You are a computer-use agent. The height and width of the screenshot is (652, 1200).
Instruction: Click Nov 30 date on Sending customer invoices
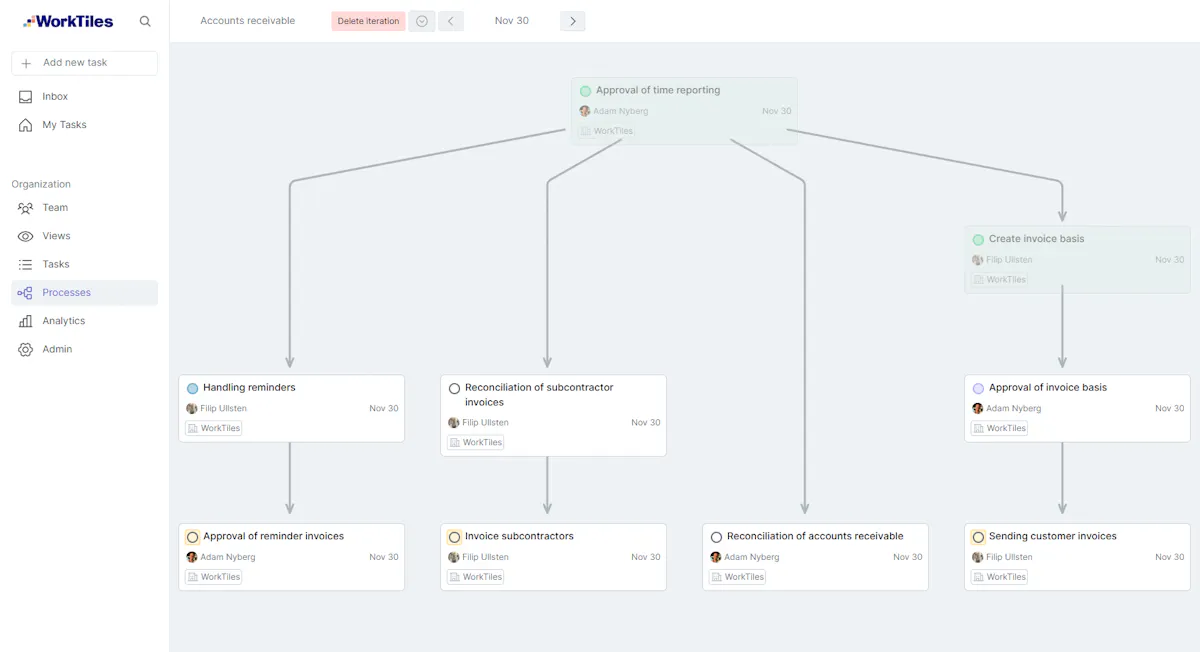(1170, 557)
